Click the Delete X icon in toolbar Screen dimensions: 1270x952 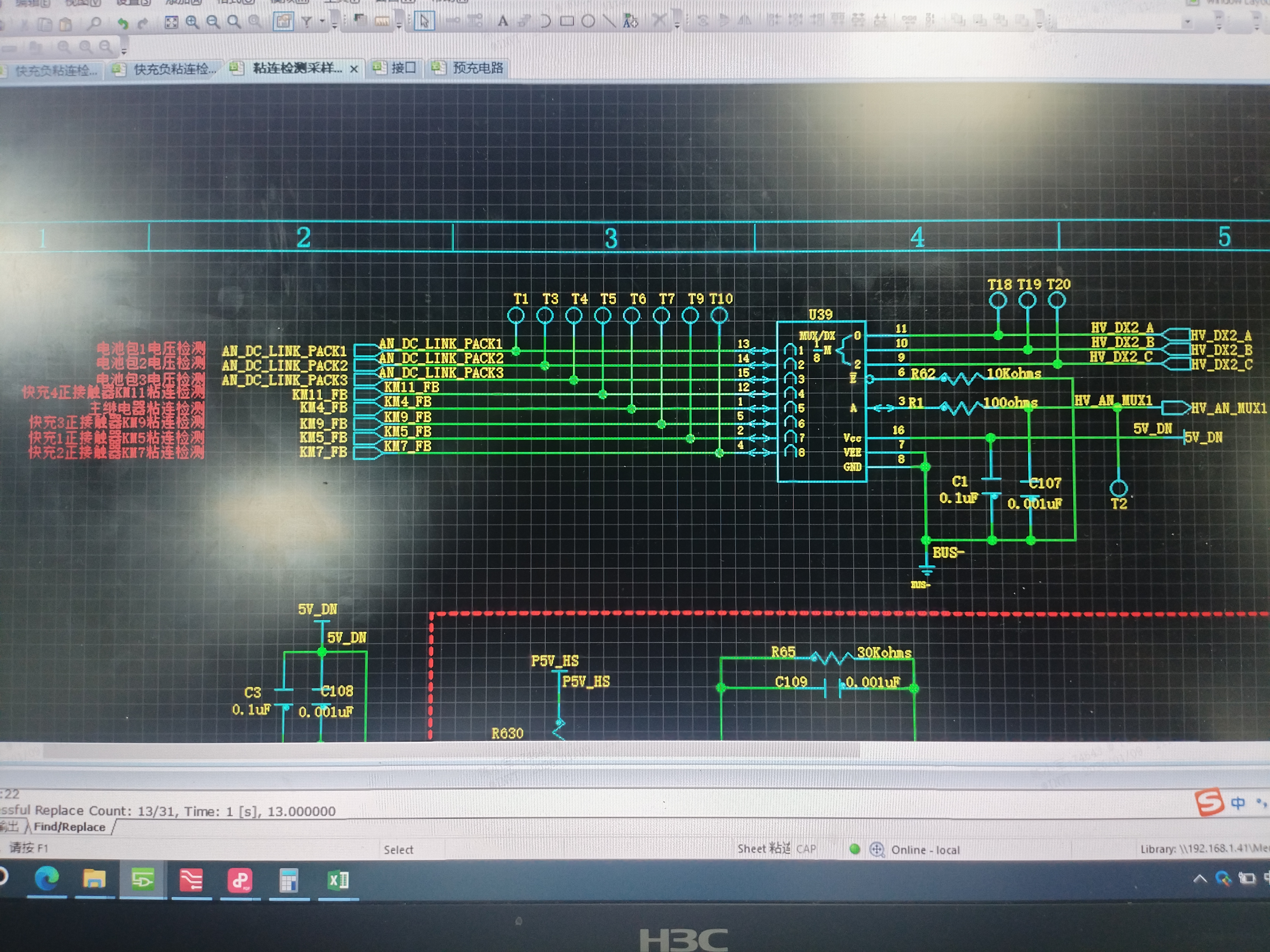[659, 21]
